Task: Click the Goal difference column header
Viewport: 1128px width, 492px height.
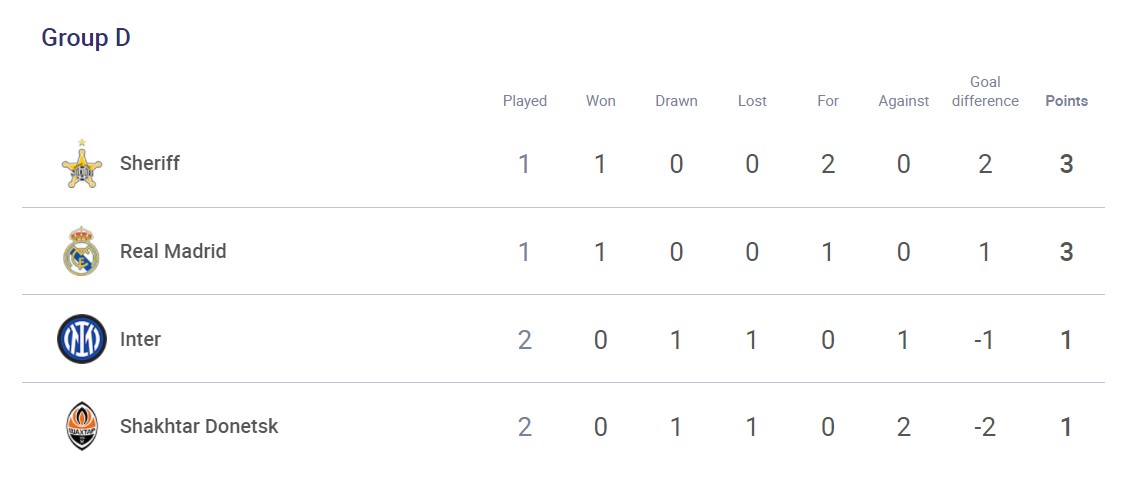Action: click(985, 91)
